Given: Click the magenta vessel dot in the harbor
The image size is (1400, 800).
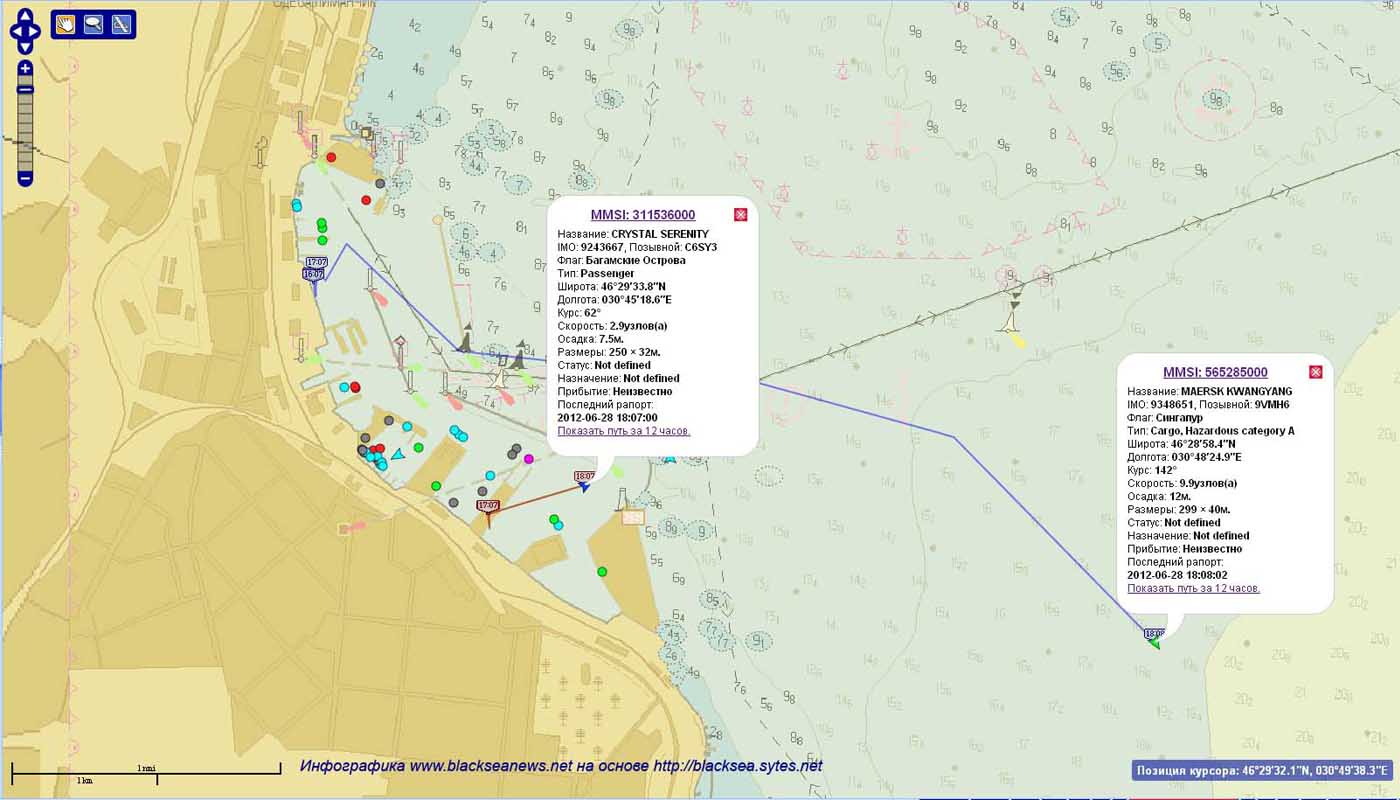Looking at the screenshot, I should [x=529, y=459].
